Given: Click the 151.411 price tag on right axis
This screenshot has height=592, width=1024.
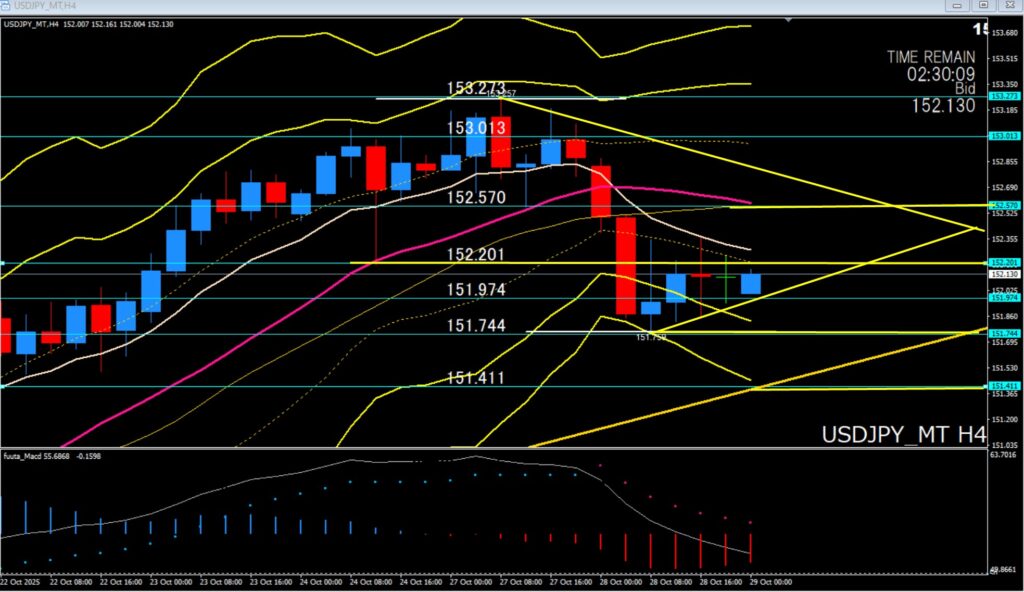Looking at the screenshot, I should 1002,386.
